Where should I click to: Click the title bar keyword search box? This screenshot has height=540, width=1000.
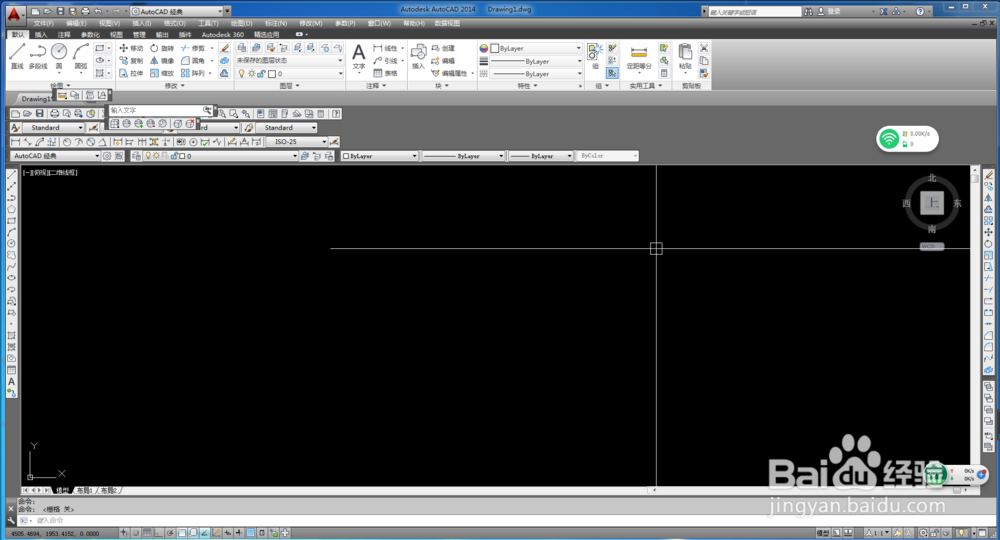click(x=755, y=11)
